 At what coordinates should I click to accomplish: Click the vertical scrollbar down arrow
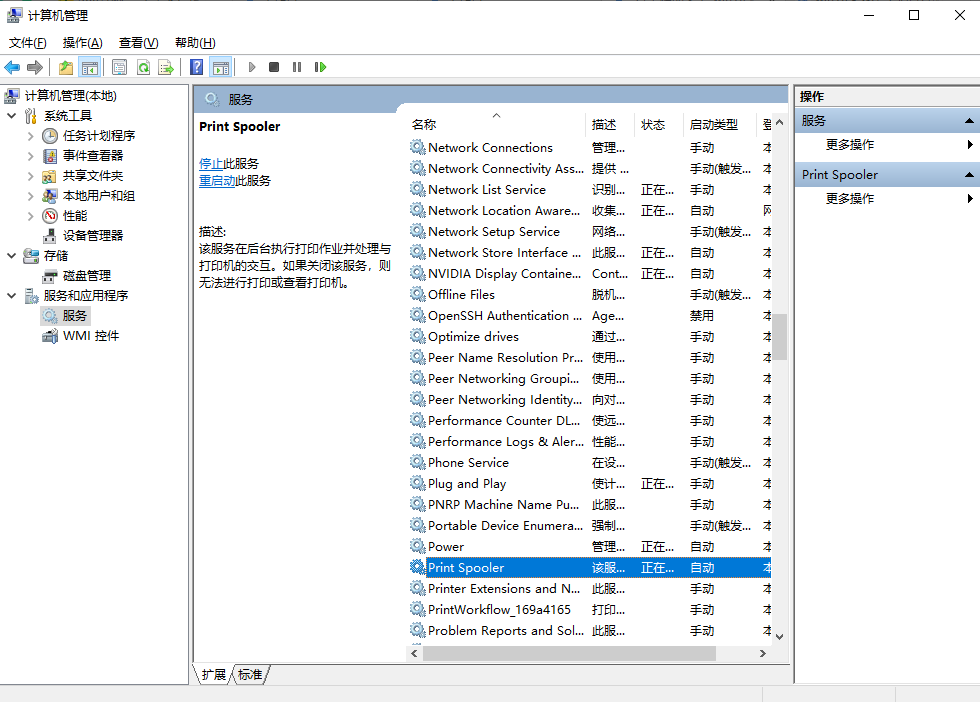(779, 634)
